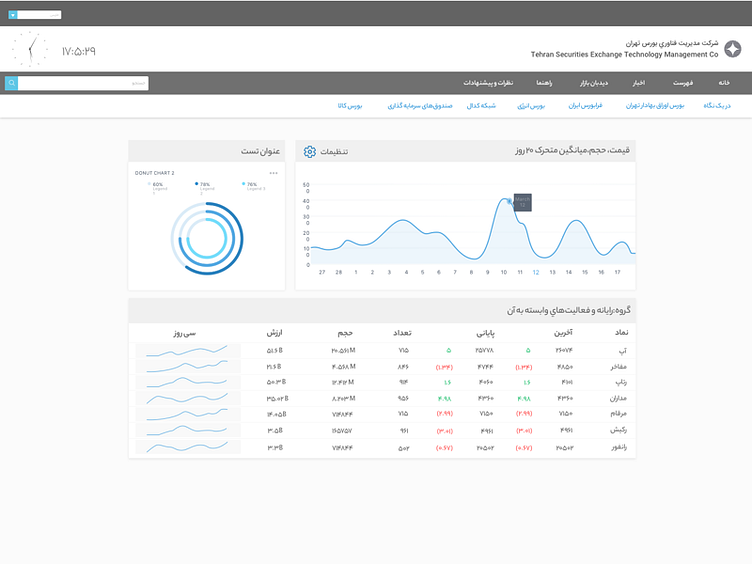This screenshot has height=564, width=752.
Task: Open the اخبار menu item
Action: (x=638, y=82)
